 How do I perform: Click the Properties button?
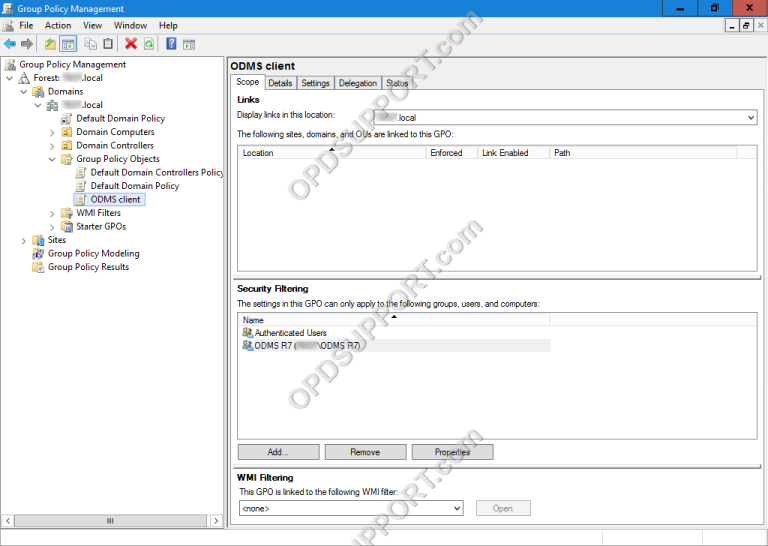click(453, 452)
